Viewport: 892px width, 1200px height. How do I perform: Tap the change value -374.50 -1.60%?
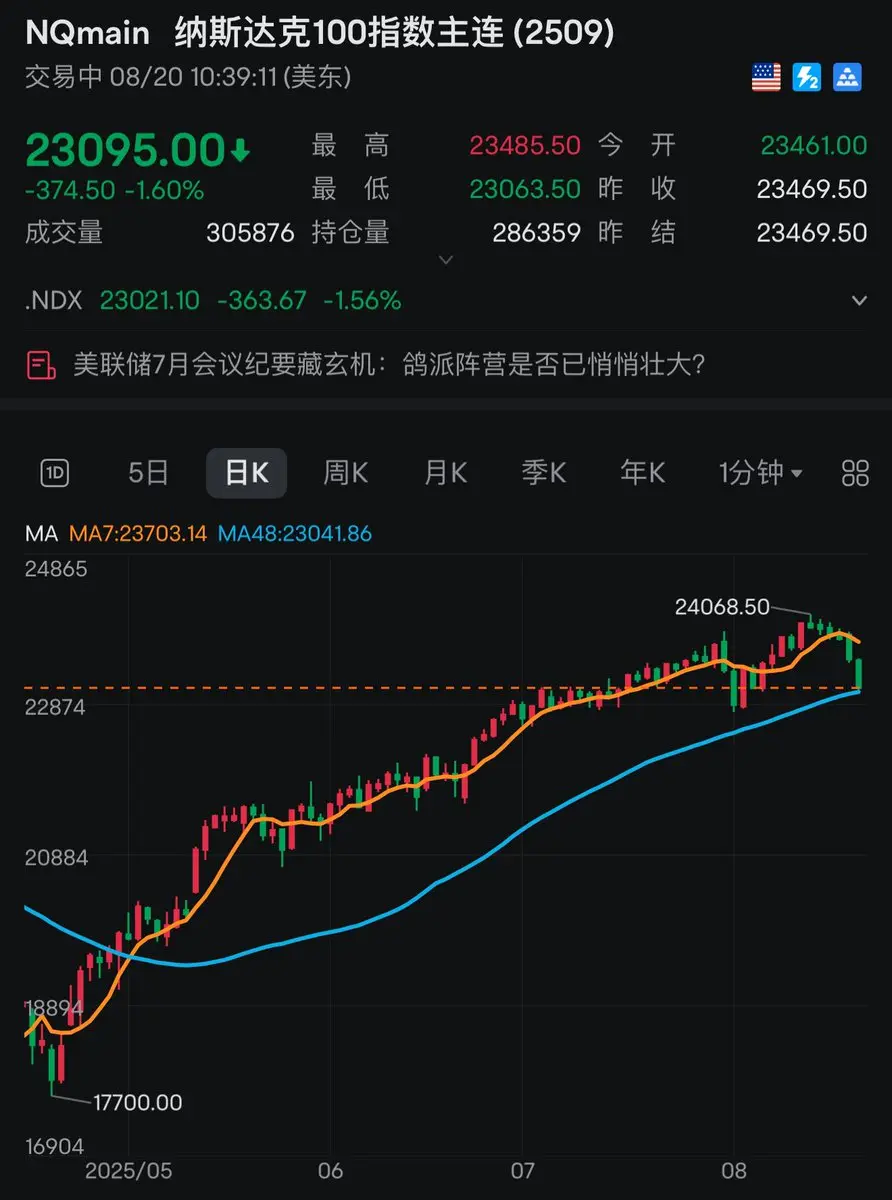115,190
